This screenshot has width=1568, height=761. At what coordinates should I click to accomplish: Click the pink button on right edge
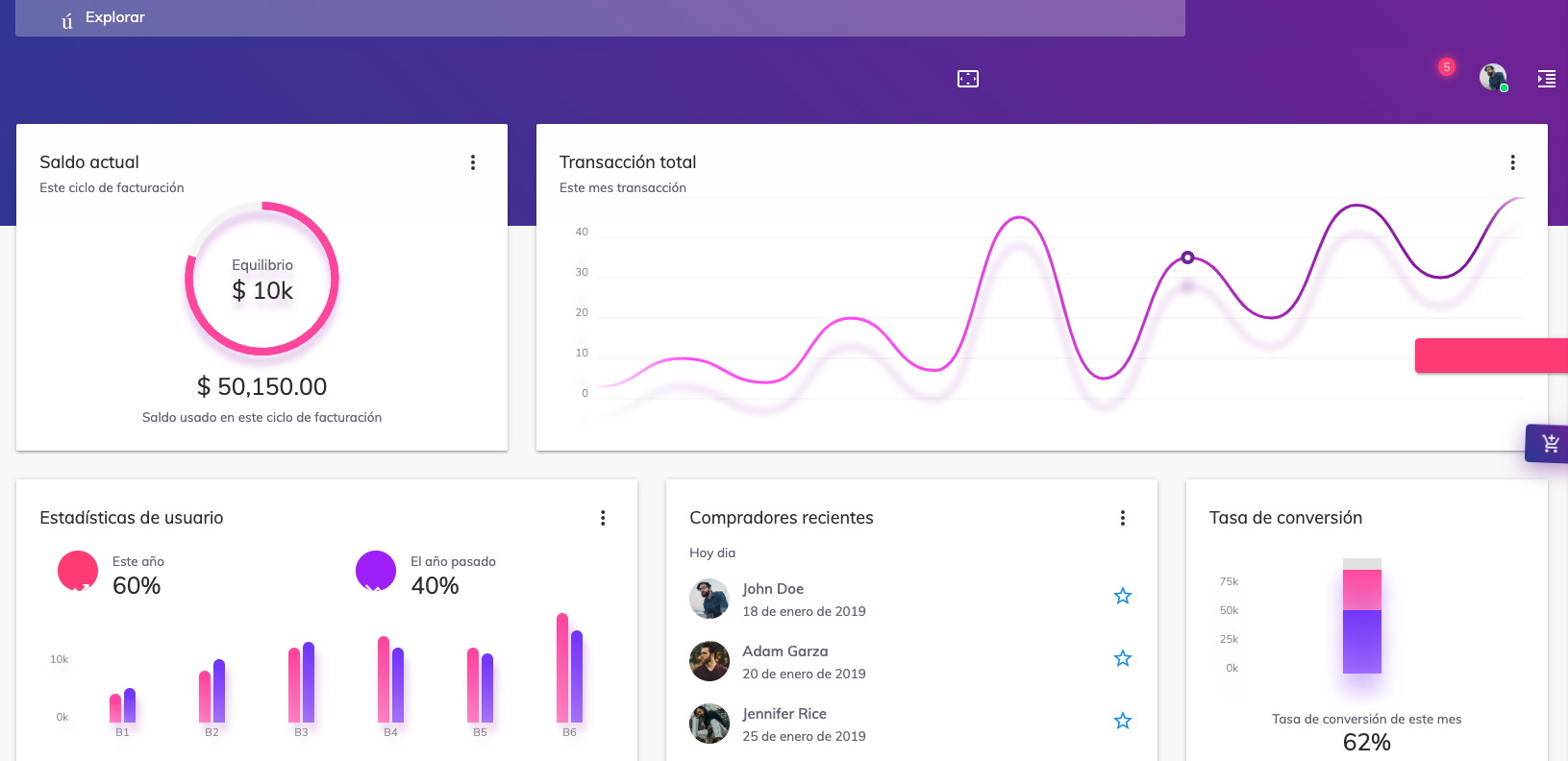(1490, 356)
